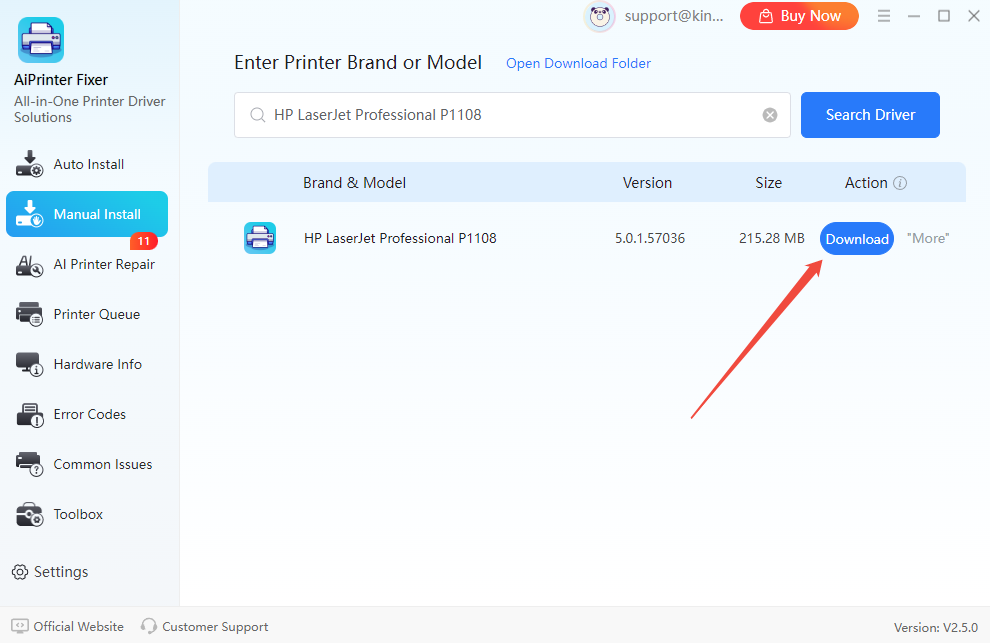The width and height of the screenshot is (990, 643).
Task: Click the panda user avatar
Action: click(x=600, y=16)
